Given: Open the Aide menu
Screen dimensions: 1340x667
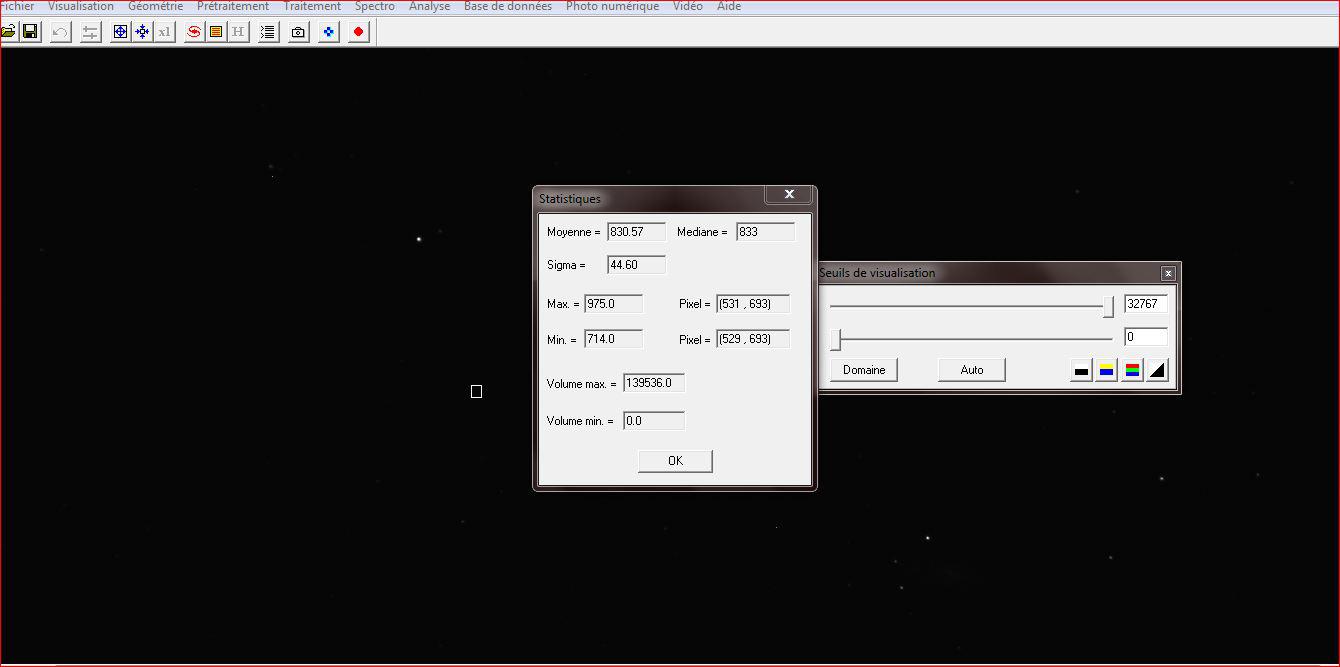Looking at the screenshot, I should tap(729, 7).
